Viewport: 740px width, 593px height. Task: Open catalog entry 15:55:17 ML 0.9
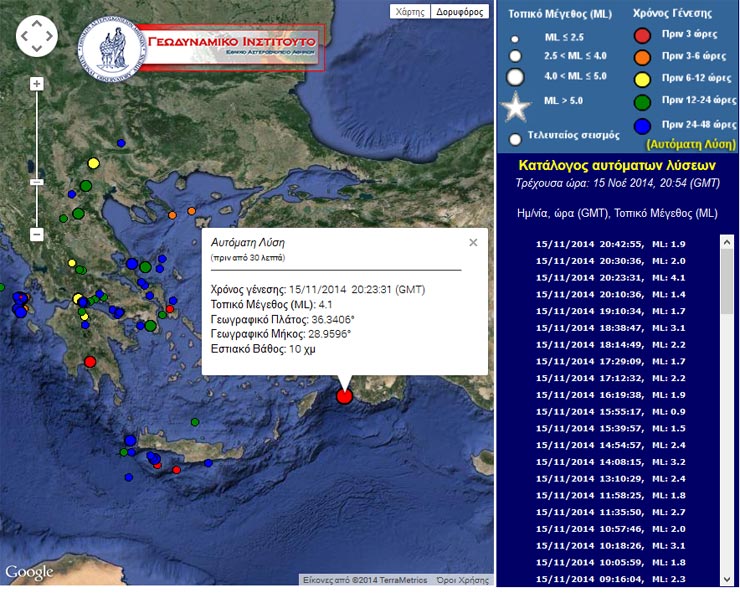[x=611, y=412]
